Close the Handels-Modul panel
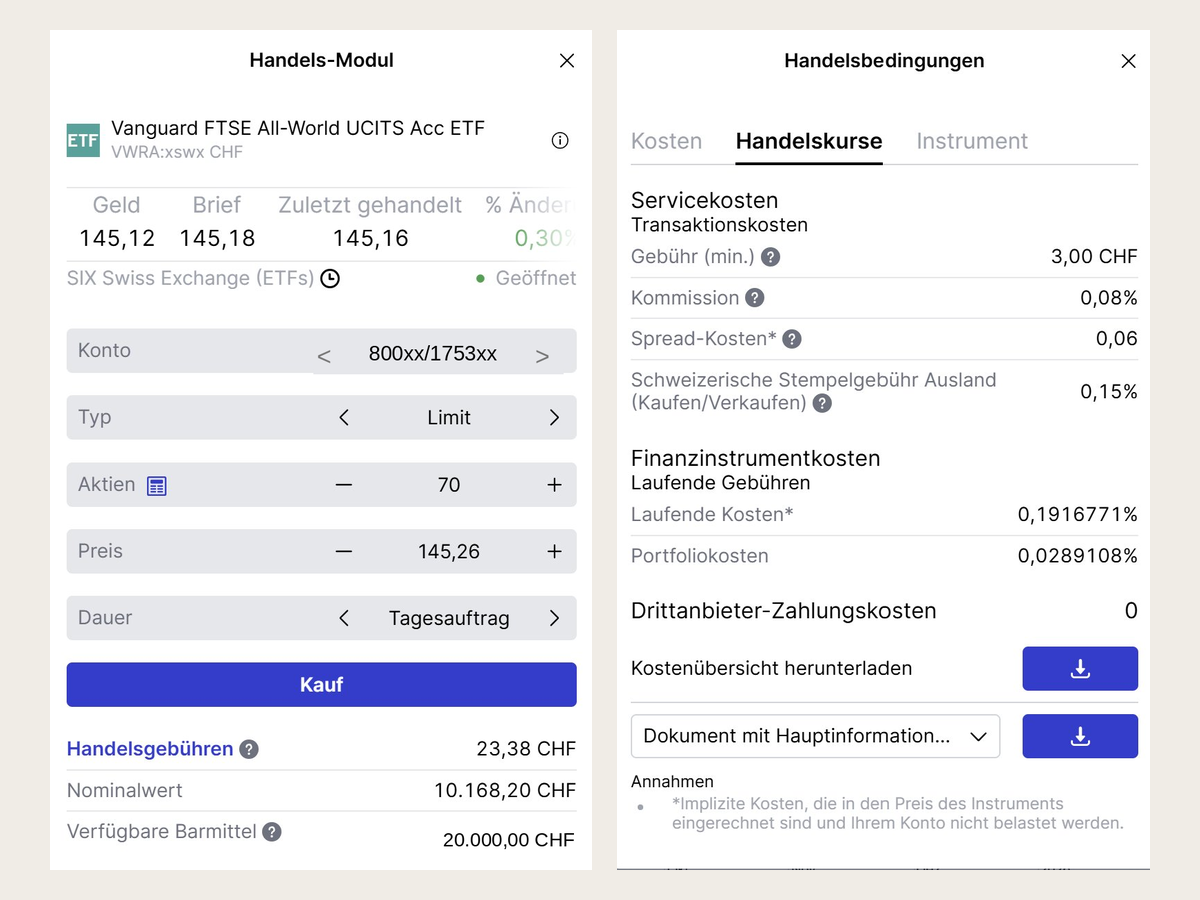The image size is (1200, 900). coord(567,61)
